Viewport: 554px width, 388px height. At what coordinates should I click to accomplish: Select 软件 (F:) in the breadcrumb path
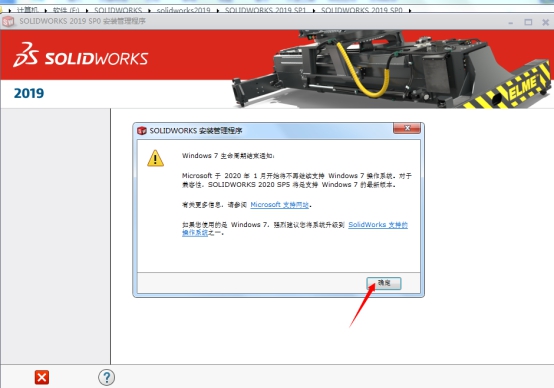(x=66, y=10)
